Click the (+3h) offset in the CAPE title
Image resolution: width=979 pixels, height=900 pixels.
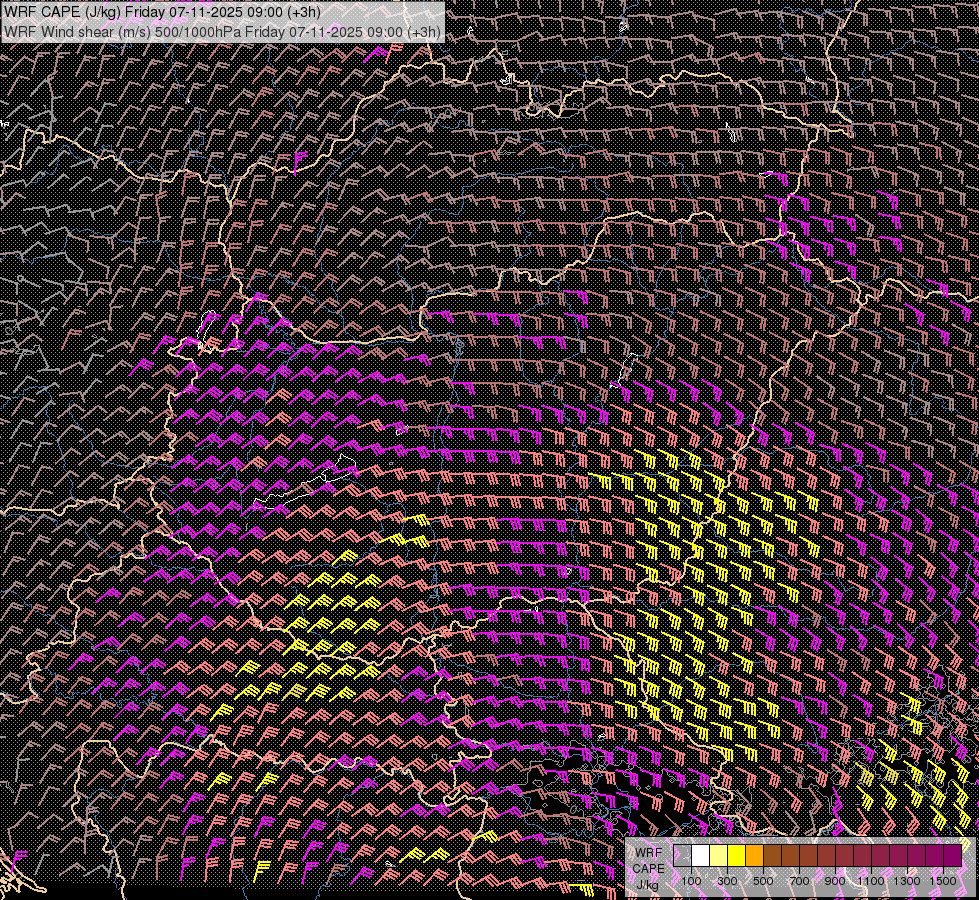(x=302, y=13)
